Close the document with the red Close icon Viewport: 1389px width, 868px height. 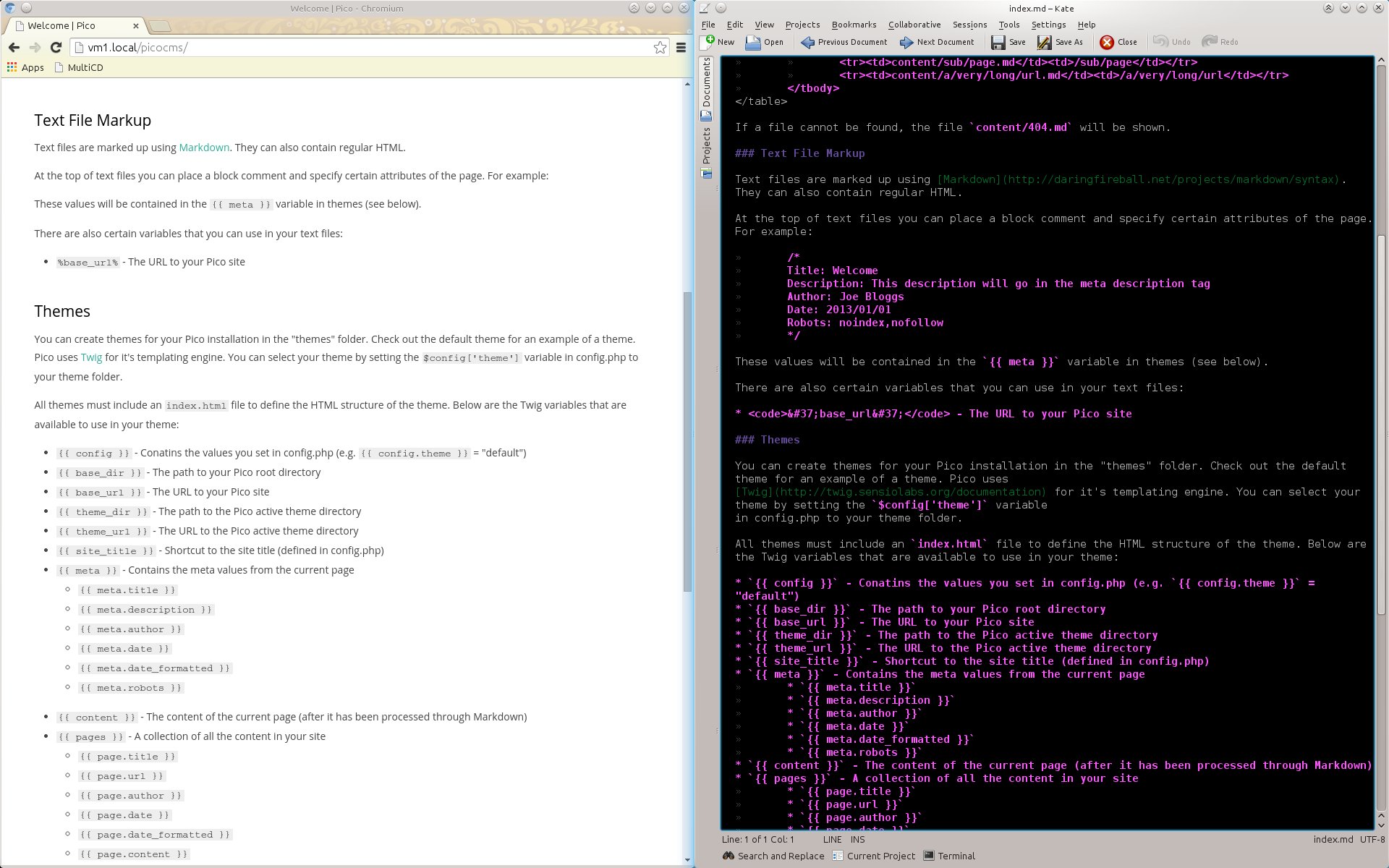click(1107, 42)
